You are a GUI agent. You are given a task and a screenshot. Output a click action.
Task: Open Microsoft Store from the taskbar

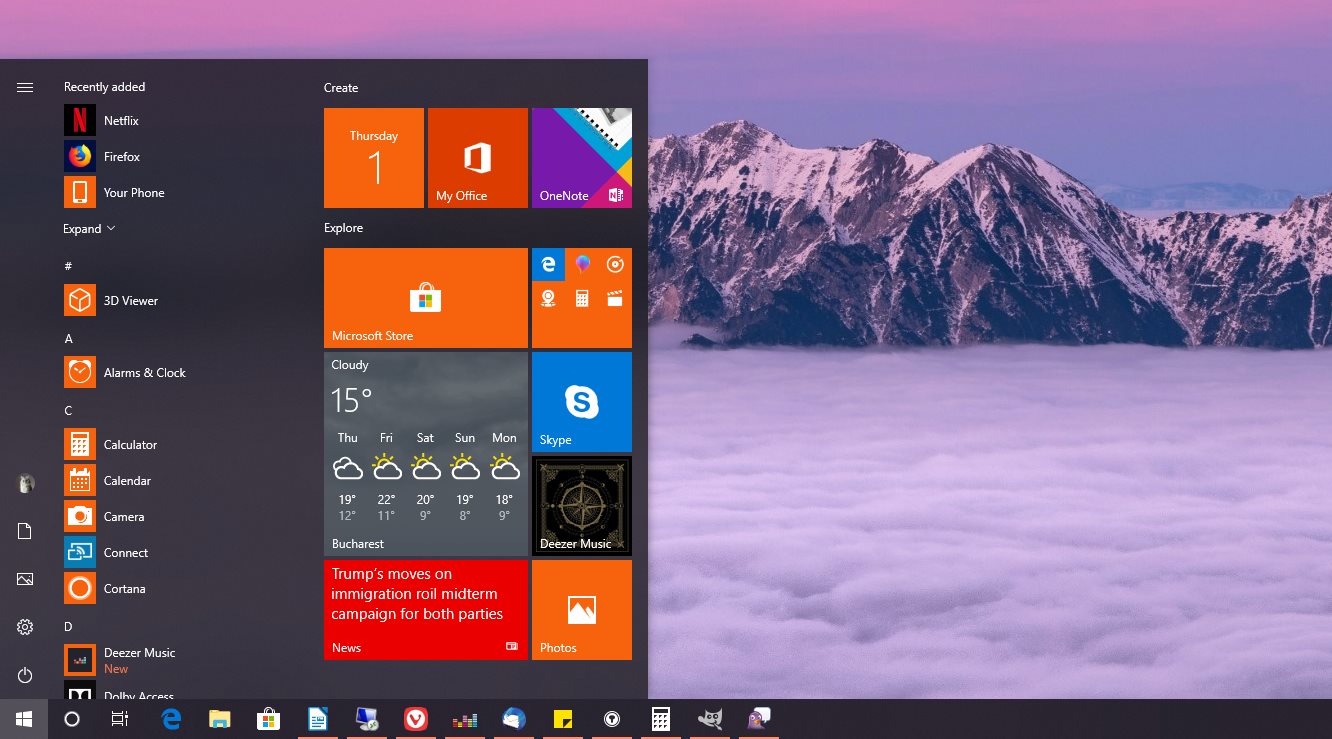(268, 719)
